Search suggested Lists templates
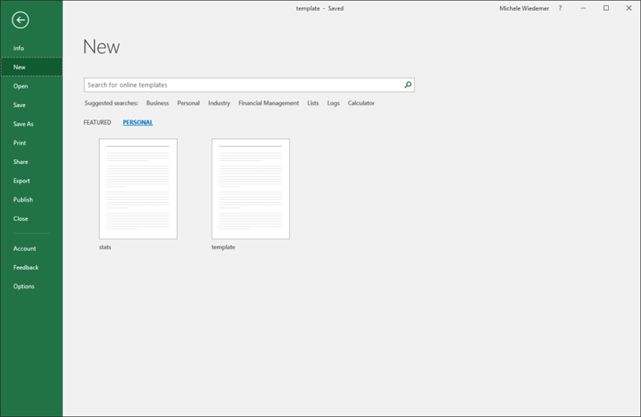 (313, 103)
